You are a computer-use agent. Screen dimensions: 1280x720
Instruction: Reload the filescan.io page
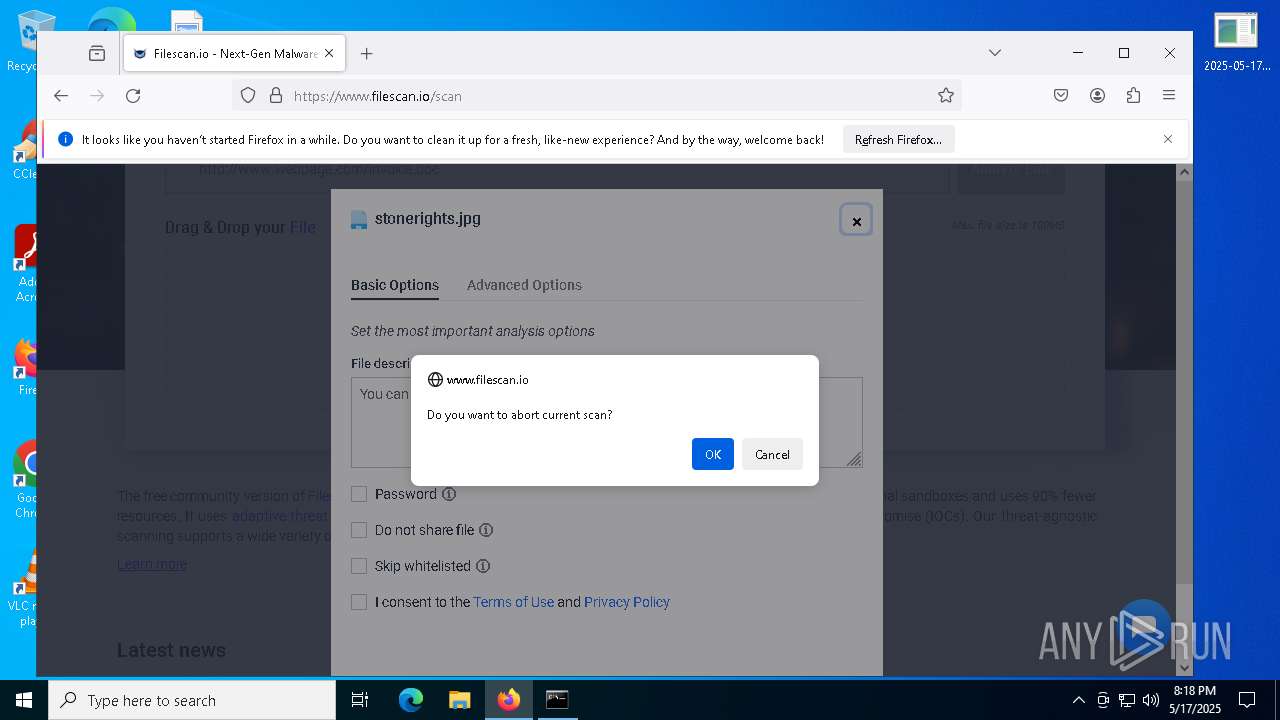(x=133, y=96)
